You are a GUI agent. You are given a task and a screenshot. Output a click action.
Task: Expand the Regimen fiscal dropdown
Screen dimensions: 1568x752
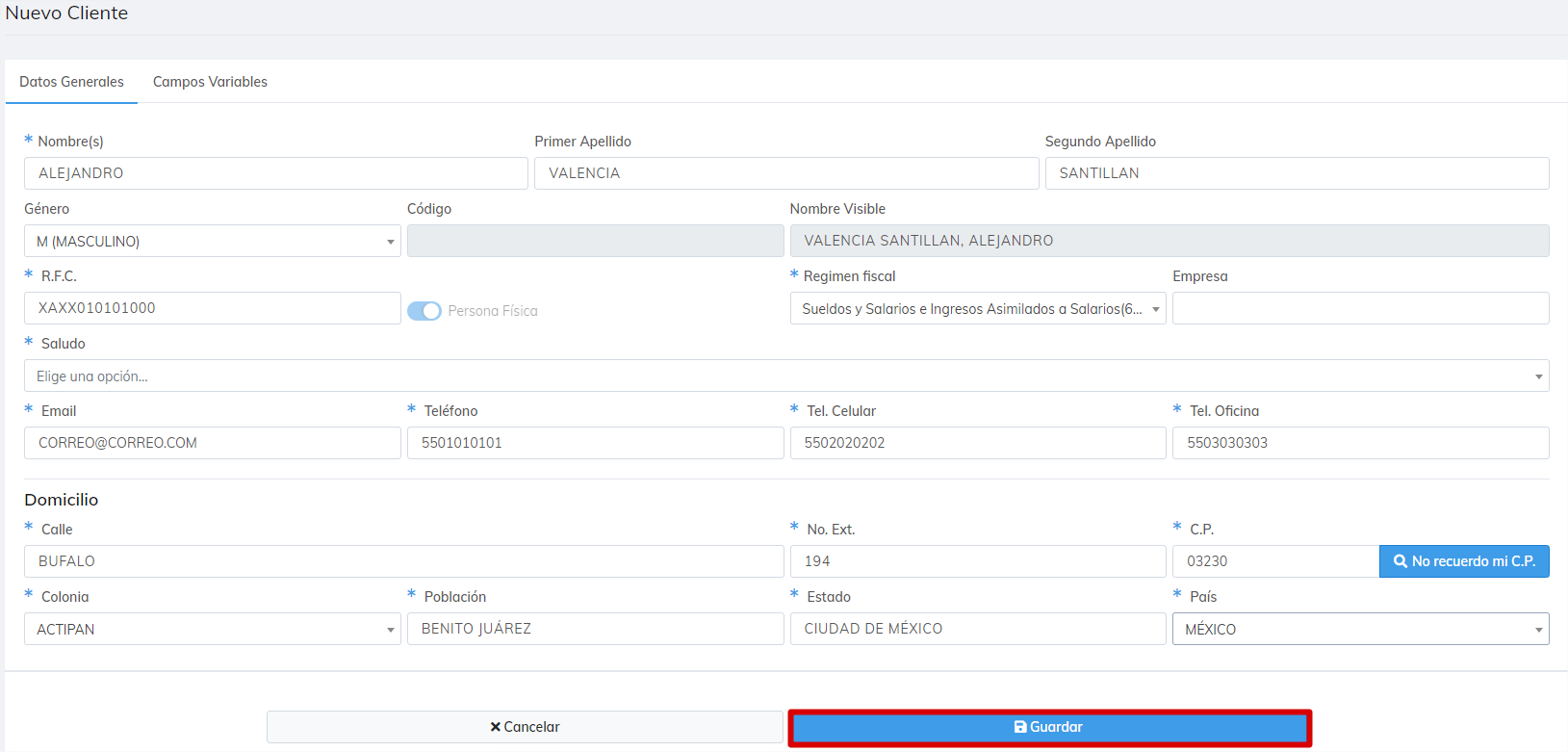tap(977, 309)
